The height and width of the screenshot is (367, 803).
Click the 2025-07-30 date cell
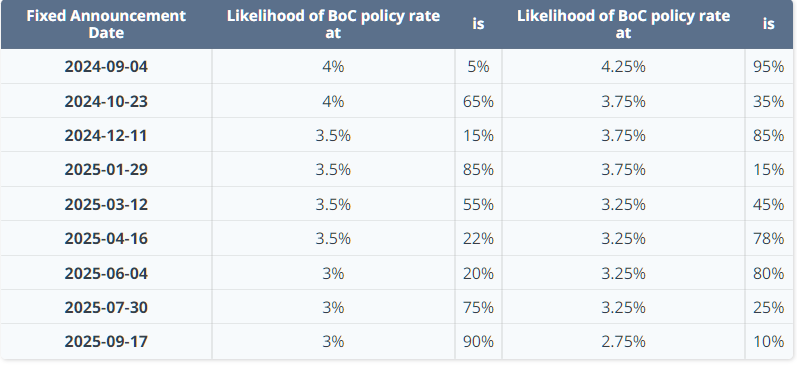point(106,307)
